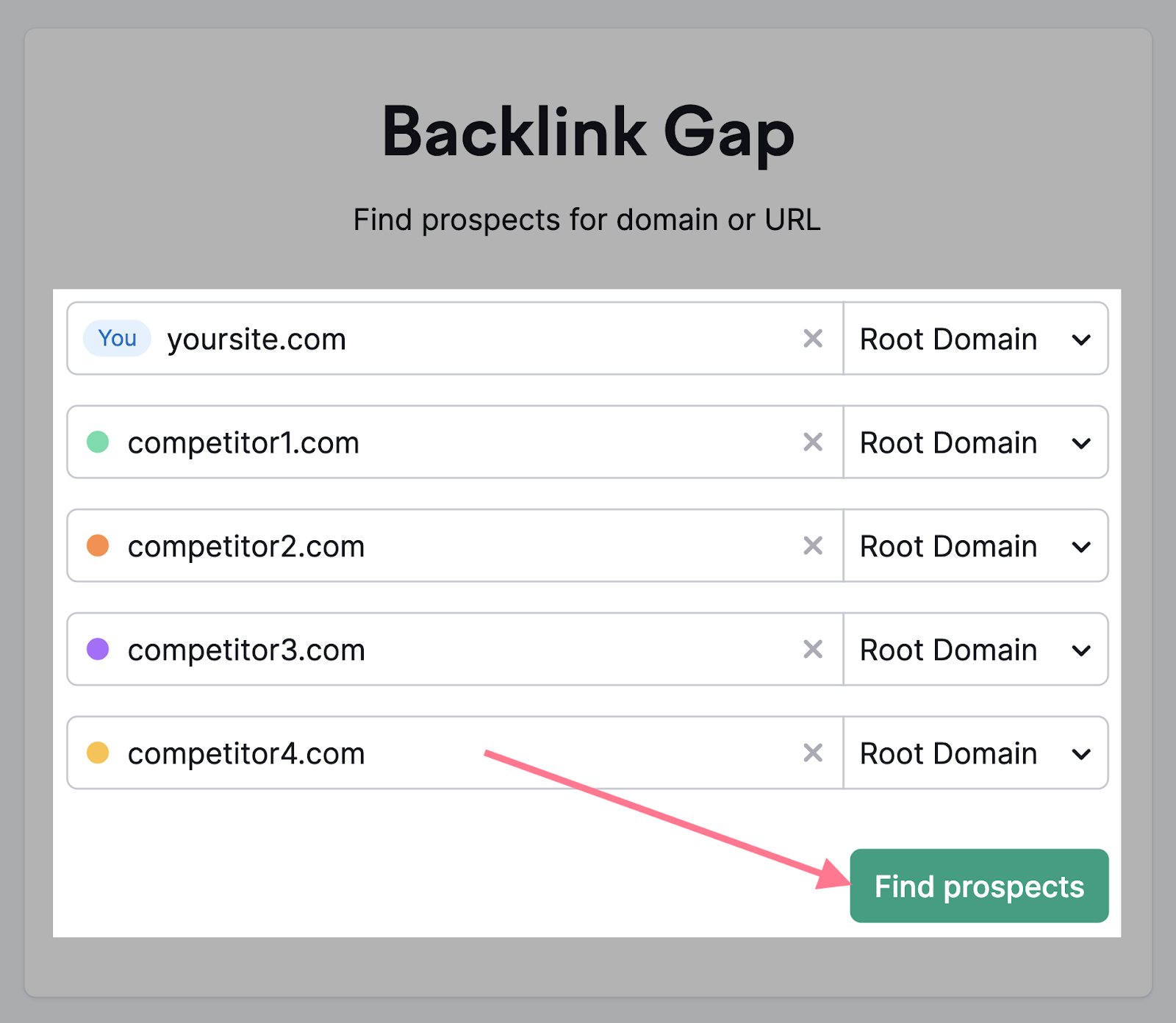1176x1023 pixels.
Task: Click the Find prospects button
Action: click(x=978, y=886)
